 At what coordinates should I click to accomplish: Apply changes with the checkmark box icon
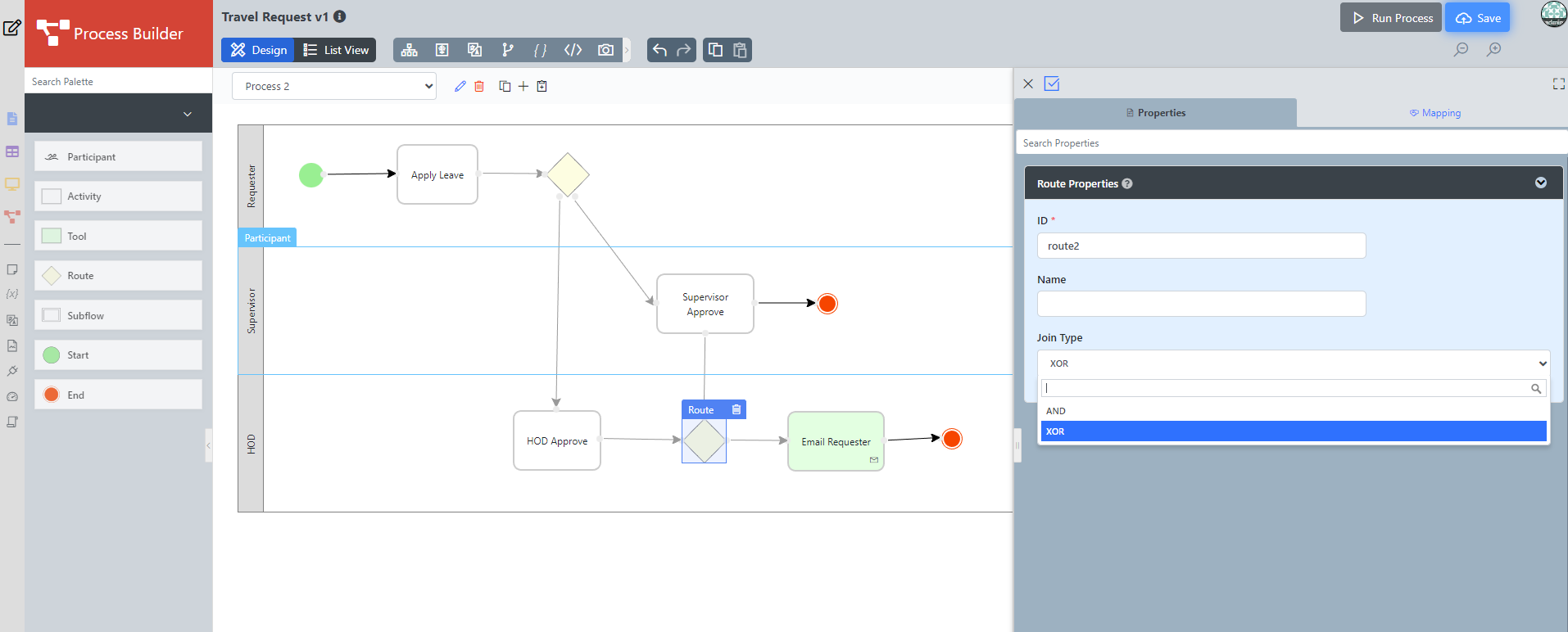1052,84
